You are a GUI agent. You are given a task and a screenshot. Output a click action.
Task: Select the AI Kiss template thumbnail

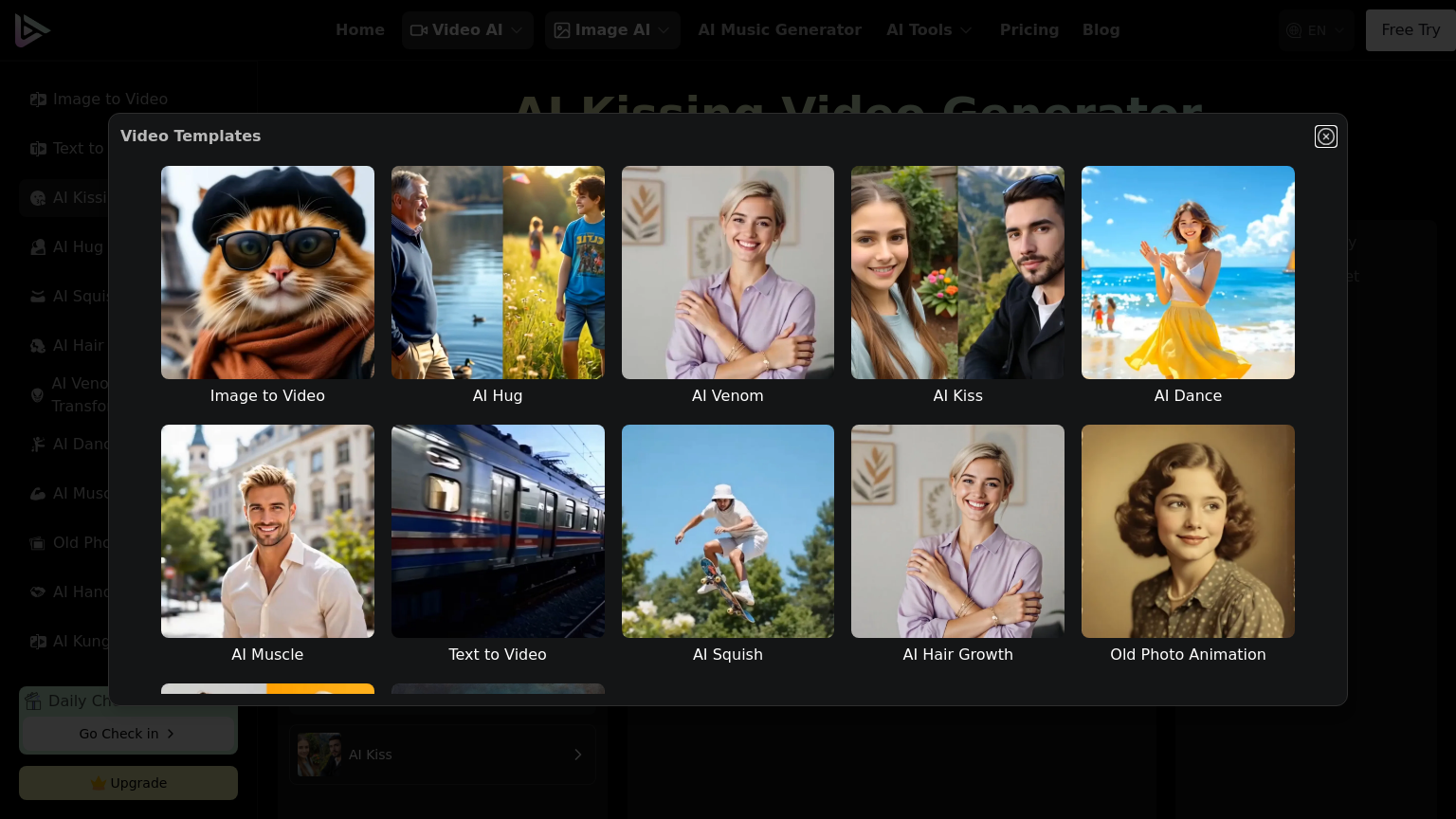click(957, 273)
